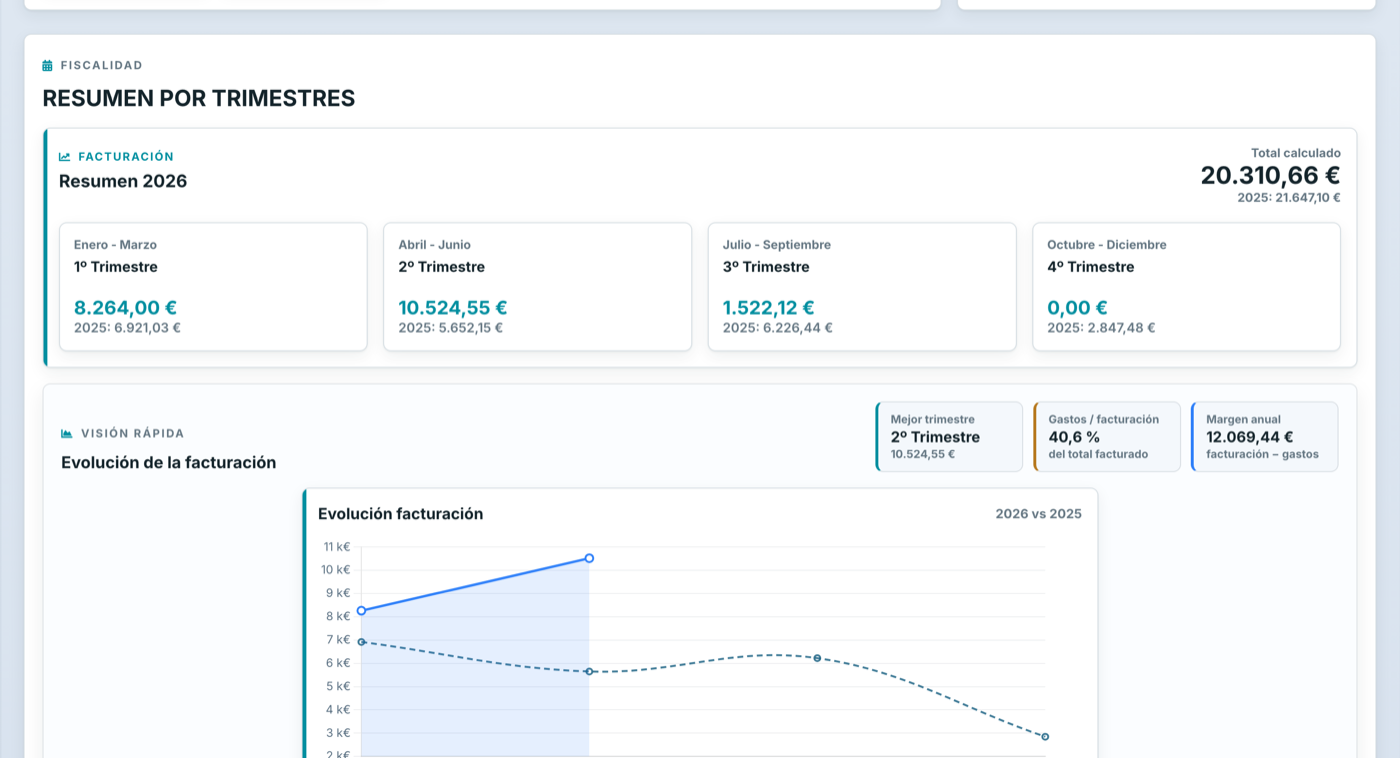This screenshot has height=758, width=1400.
Task: Click the Total calculado label
Action: (1296, 153)
